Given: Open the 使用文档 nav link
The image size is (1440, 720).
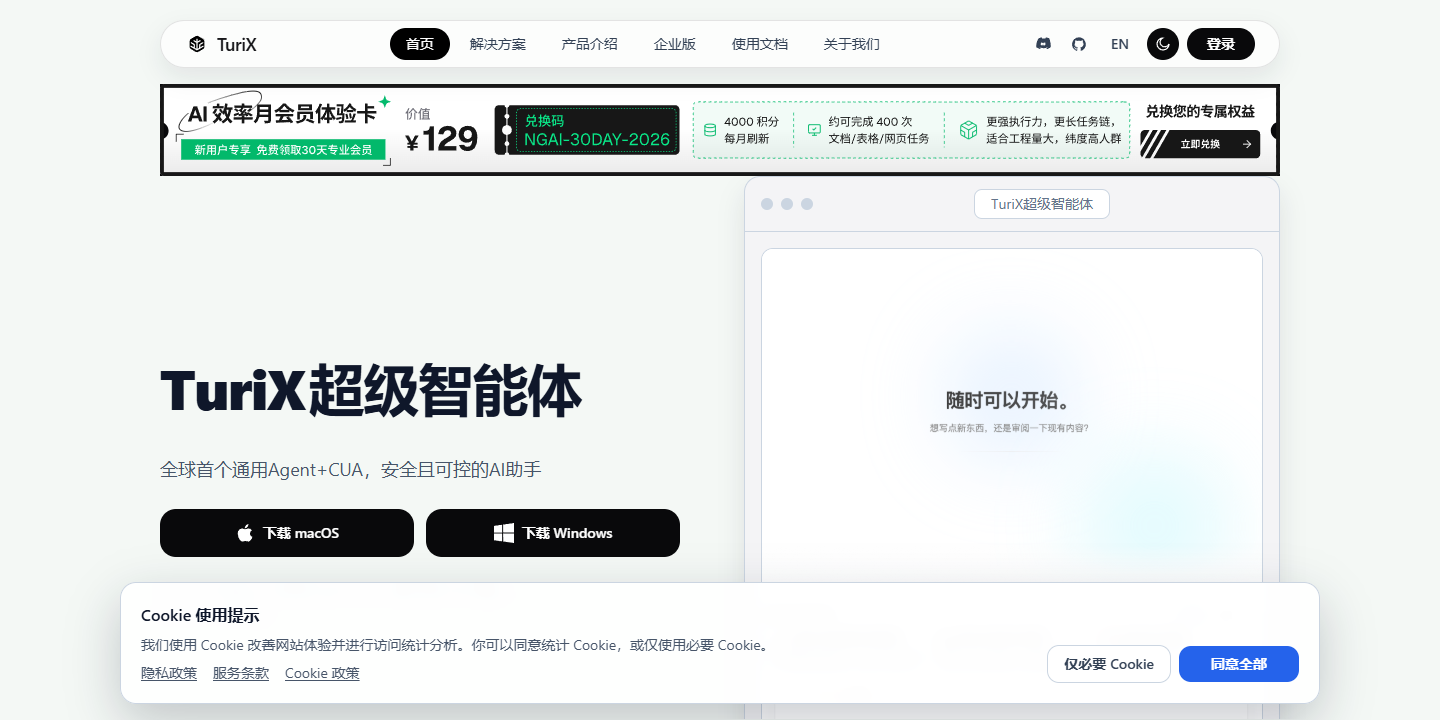Looking at the screenshot, I should point(760,44).
